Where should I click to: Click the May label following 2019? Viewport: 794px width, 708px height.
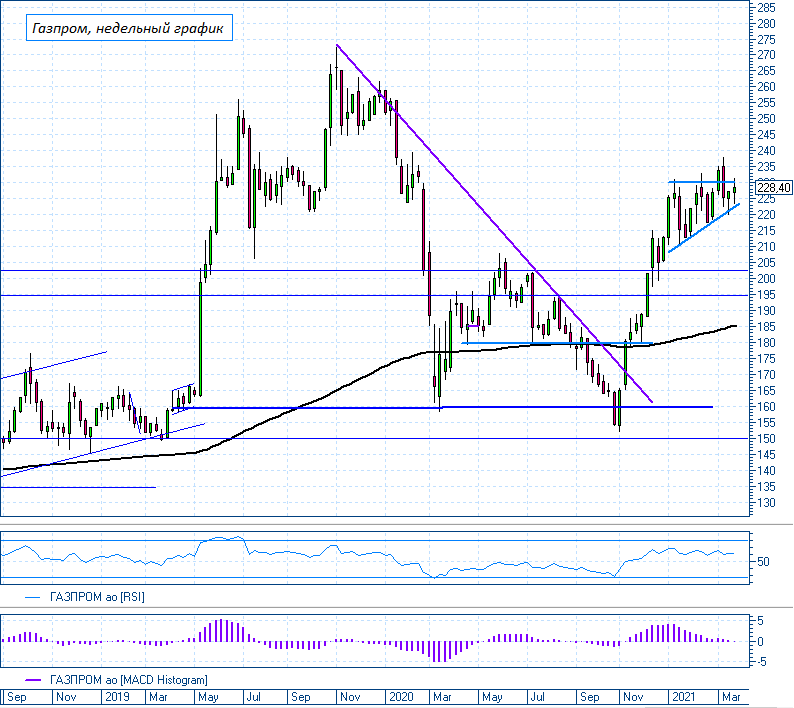(208, 697)
